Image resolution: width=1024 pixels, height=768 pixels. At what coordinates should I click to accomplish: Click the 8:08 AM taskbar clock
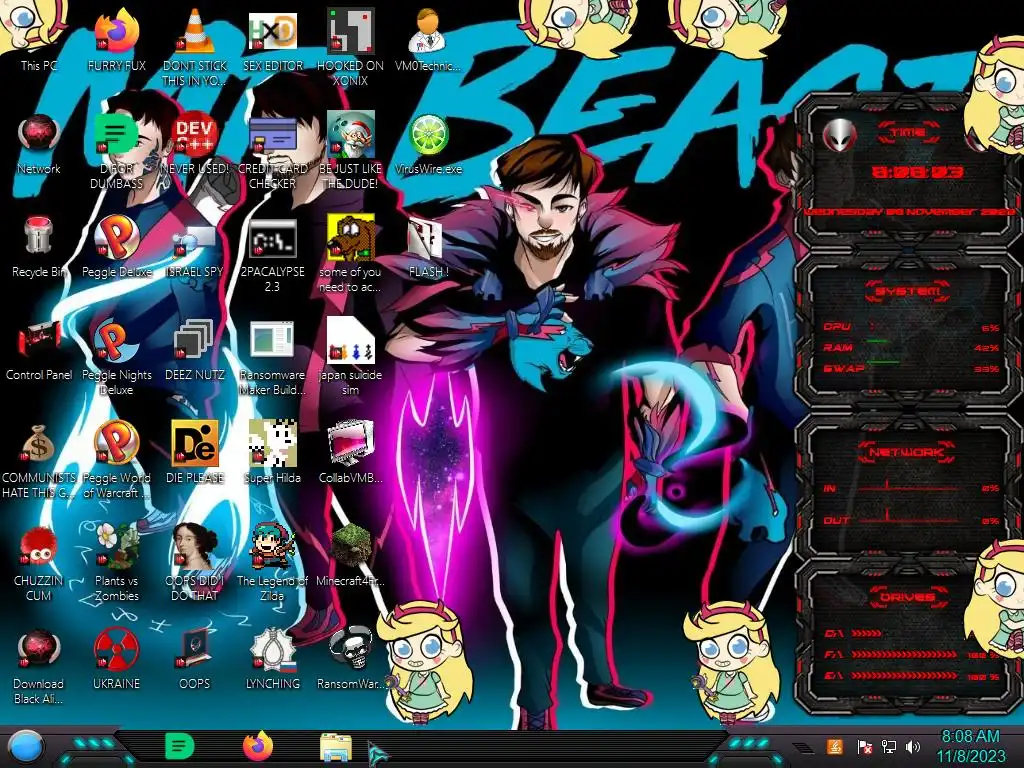[970, 746]
